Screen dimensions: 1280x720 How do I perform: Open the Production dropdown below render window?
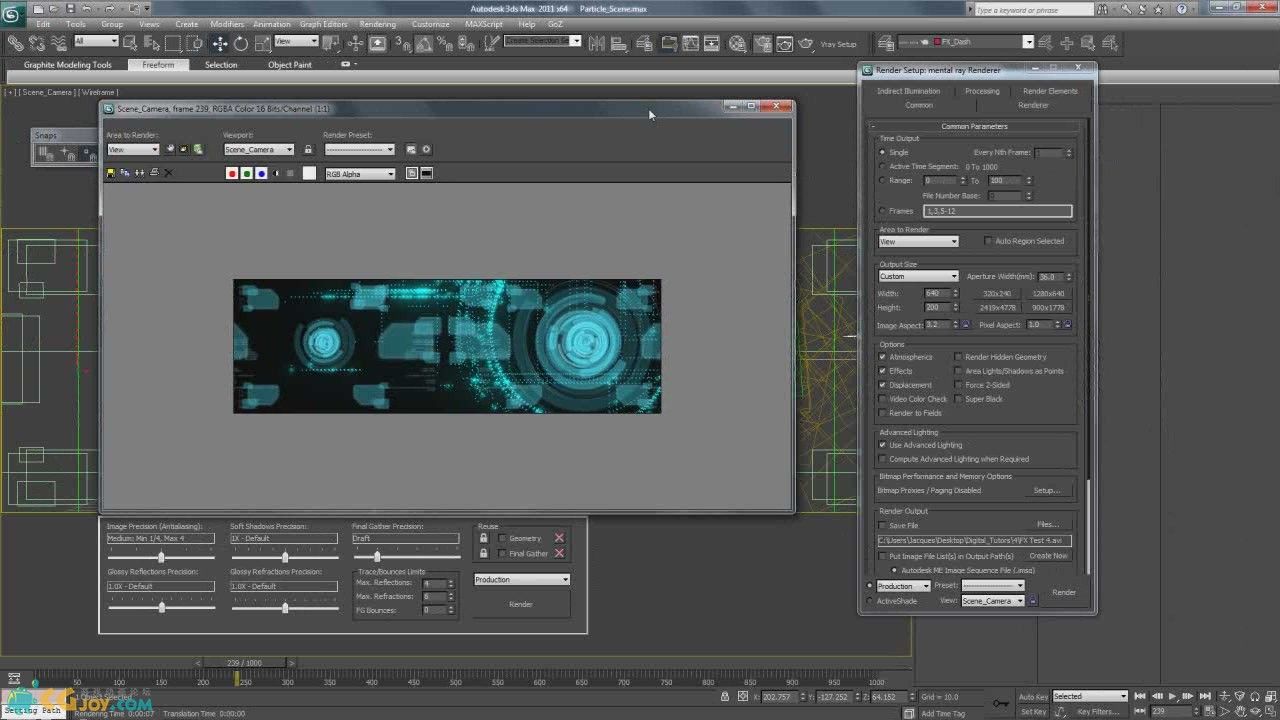click(x=522, y=579)
